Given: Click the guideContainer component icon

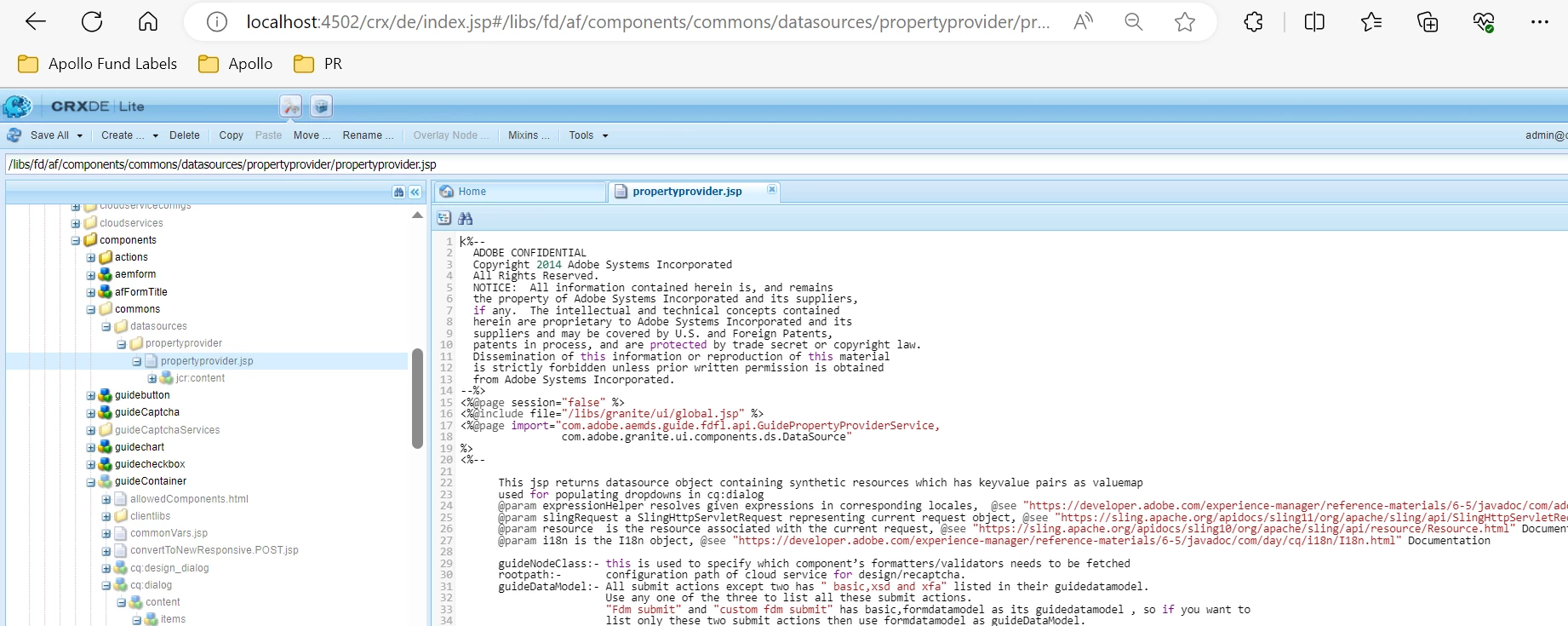Looking at the screenshot, I should coord(106,481).
